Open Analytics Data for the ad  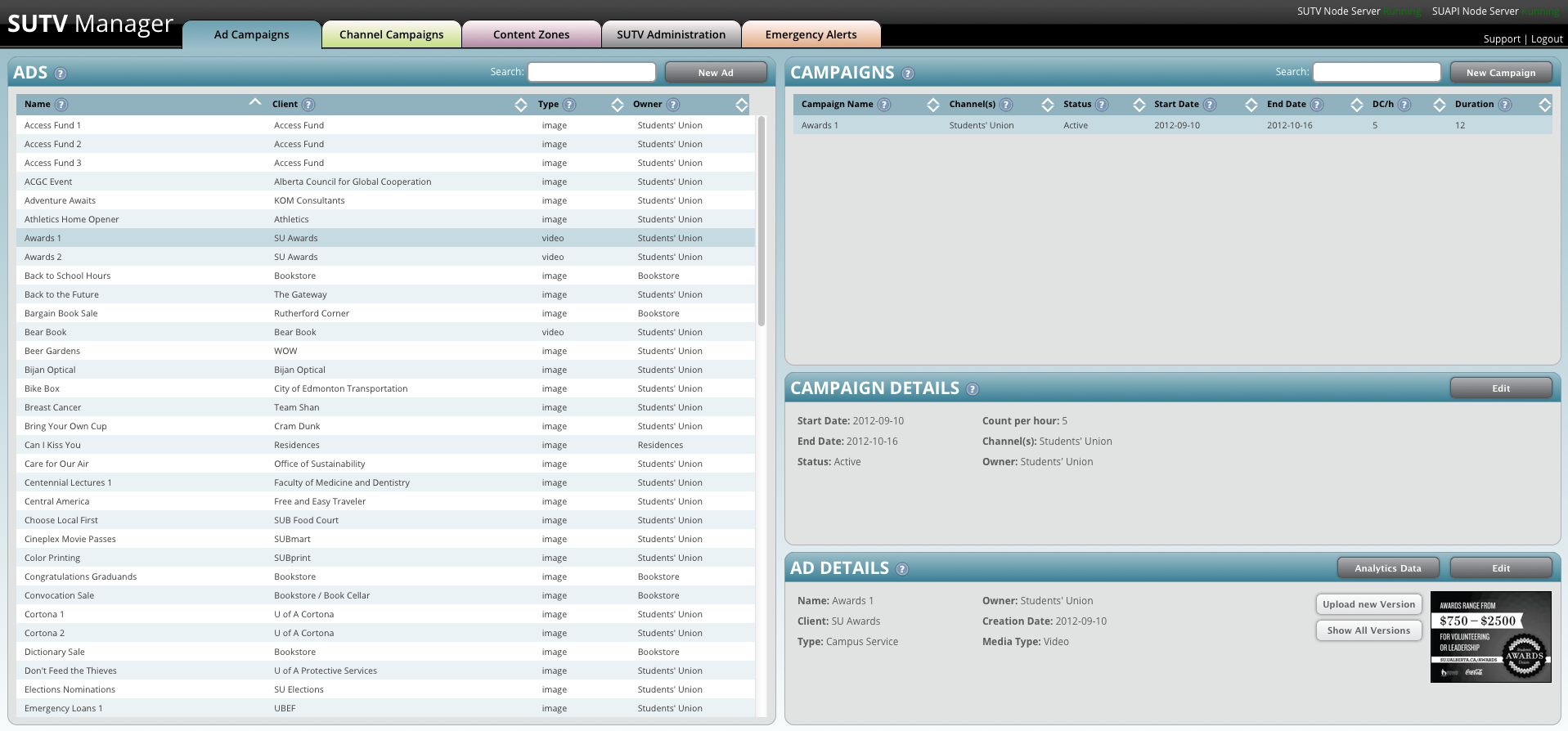(x=1388, y=568)
